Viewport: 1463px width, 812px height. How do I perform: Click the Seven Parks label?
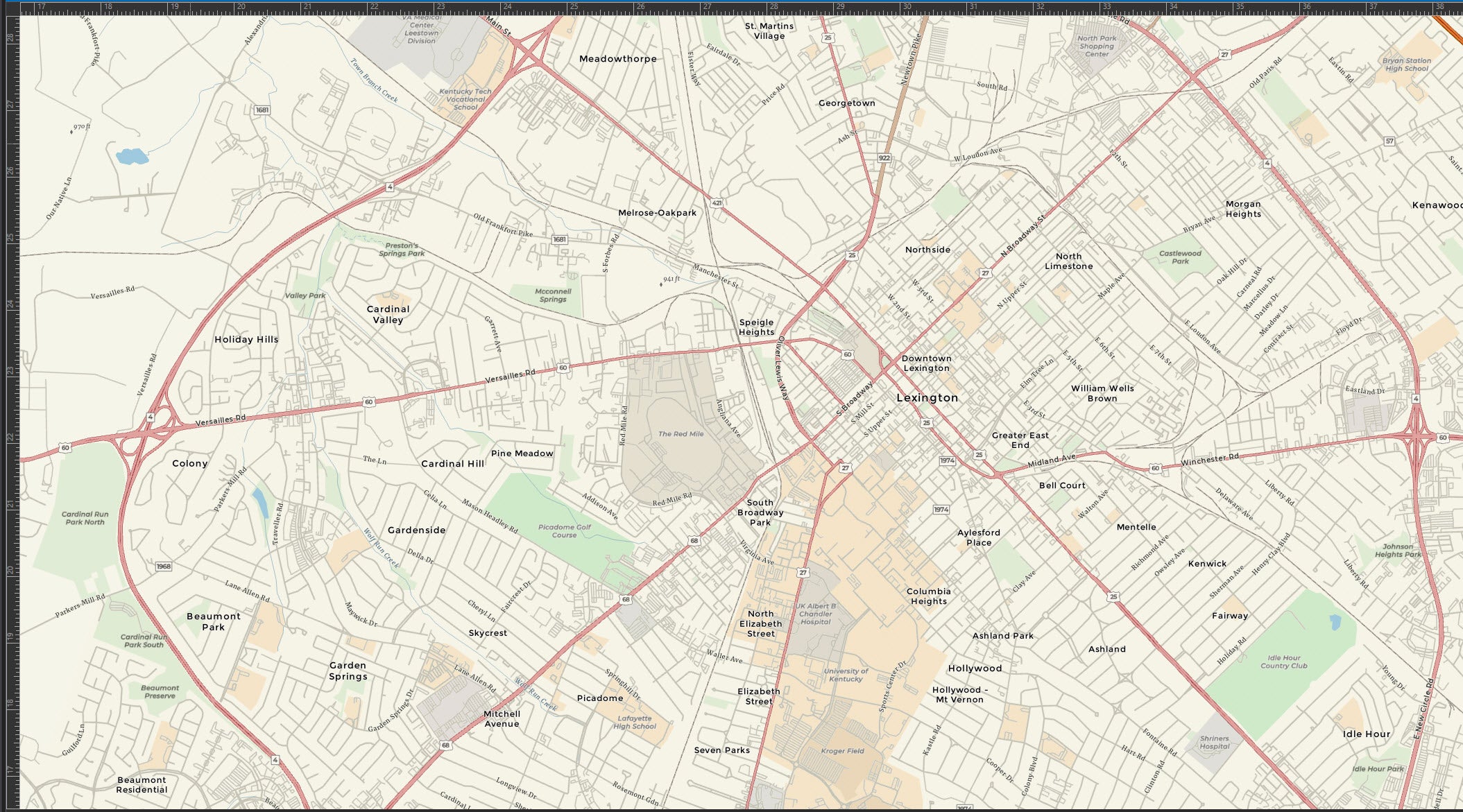721,750
